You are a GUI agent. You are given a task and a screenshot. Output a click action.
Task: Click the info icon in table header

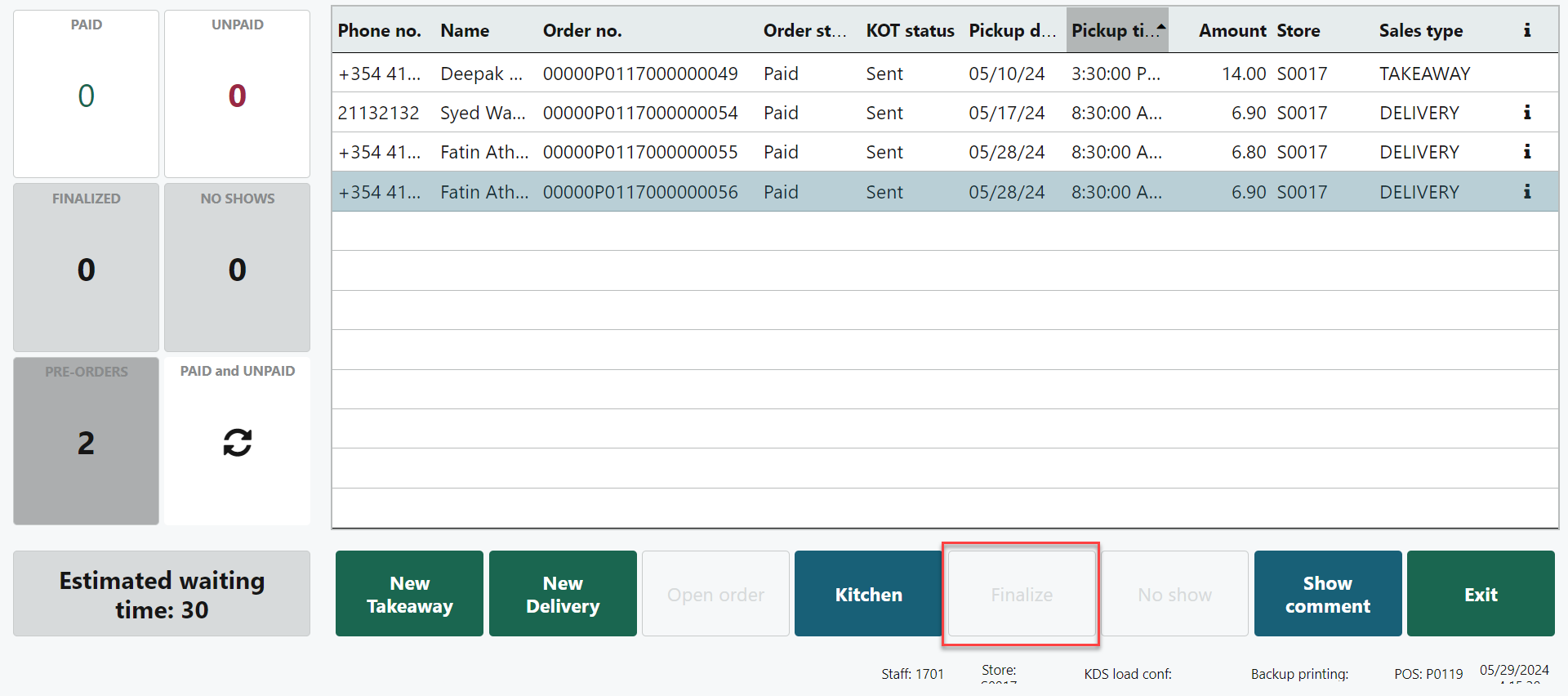pos(1526,30)
